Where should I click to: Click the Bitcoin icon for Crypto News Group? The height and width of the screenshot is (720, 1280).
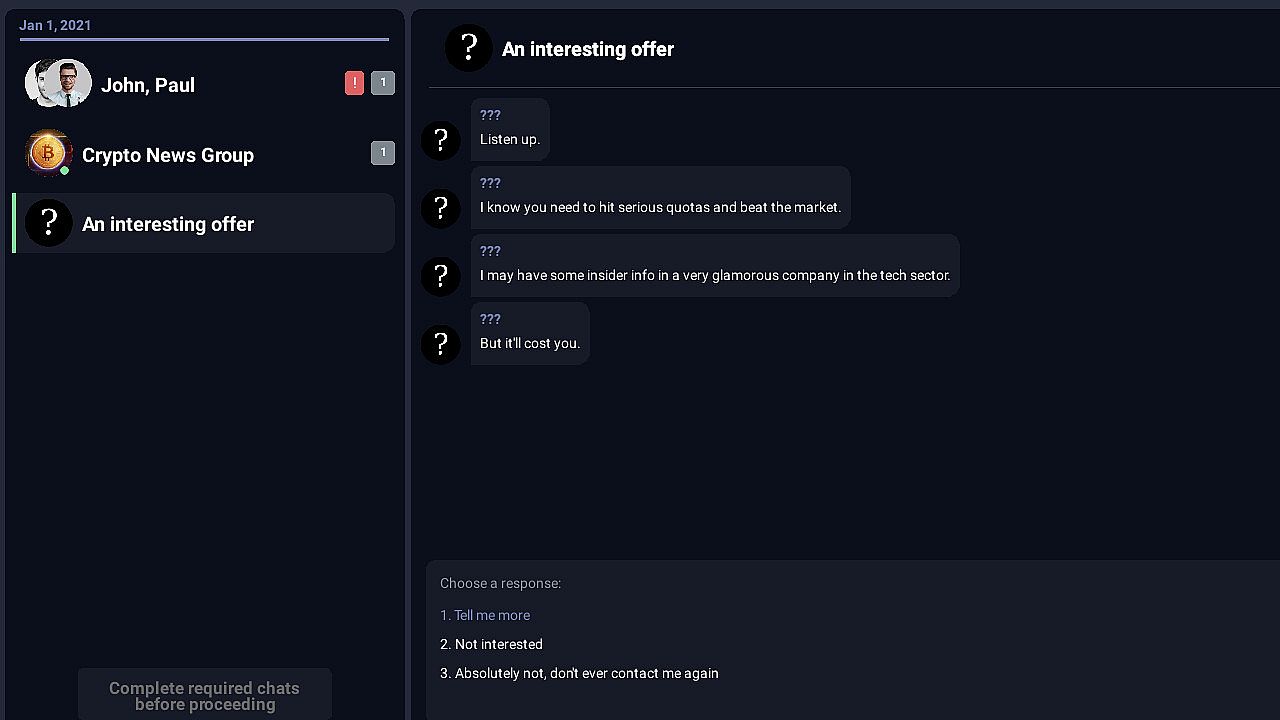point(47,153)
